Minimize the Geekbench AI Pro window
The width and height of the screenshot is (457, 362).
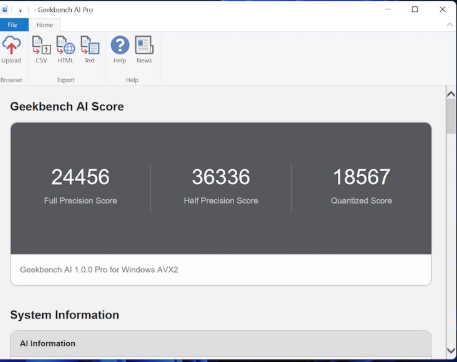[x=388, y=9]
